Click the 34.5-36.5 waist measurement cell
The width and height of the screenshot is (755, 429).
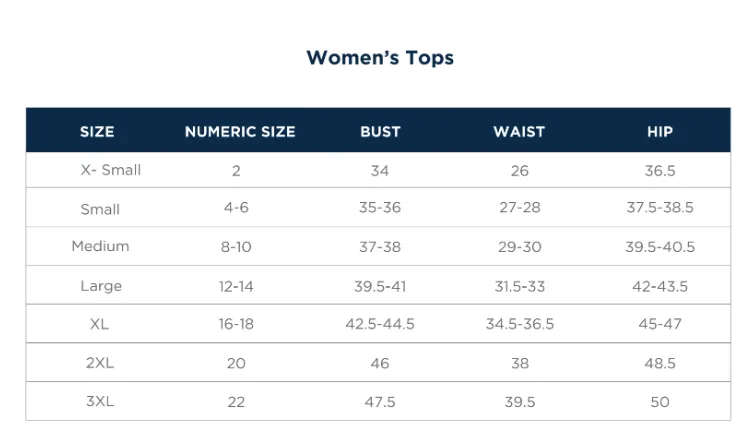tap(520, 324)
